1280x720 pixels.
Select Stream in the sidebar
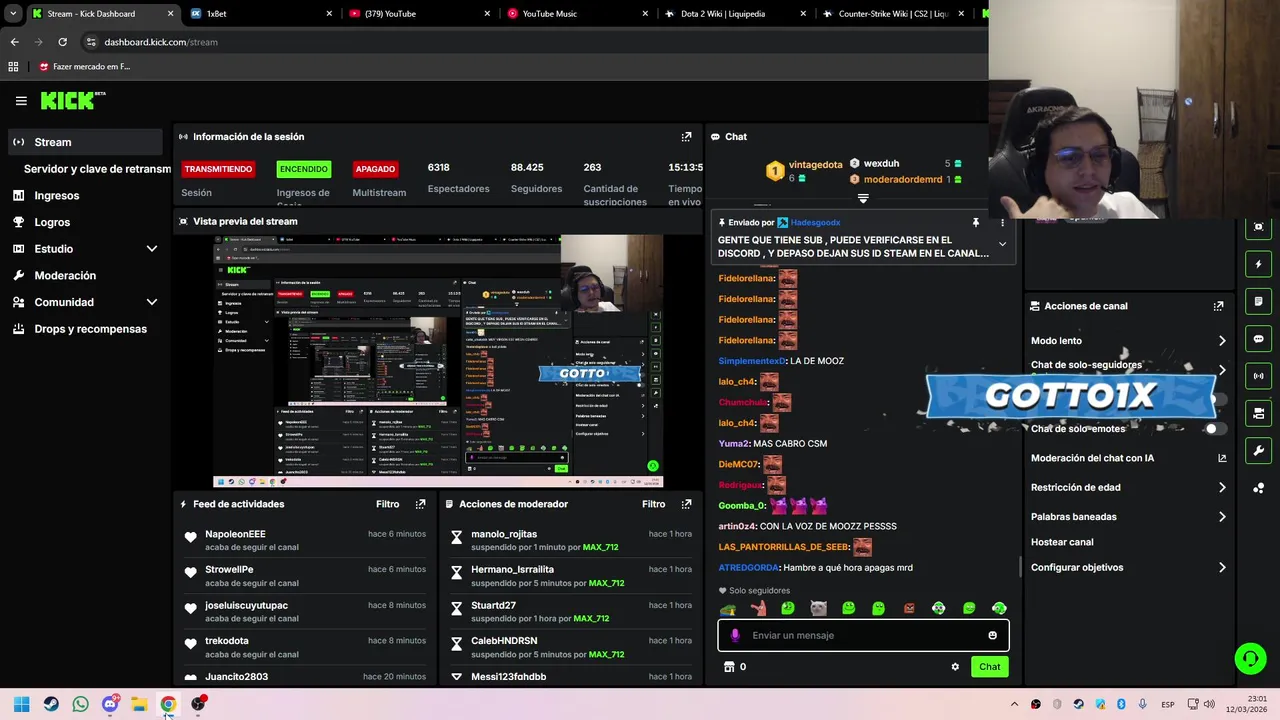[85, 142]
